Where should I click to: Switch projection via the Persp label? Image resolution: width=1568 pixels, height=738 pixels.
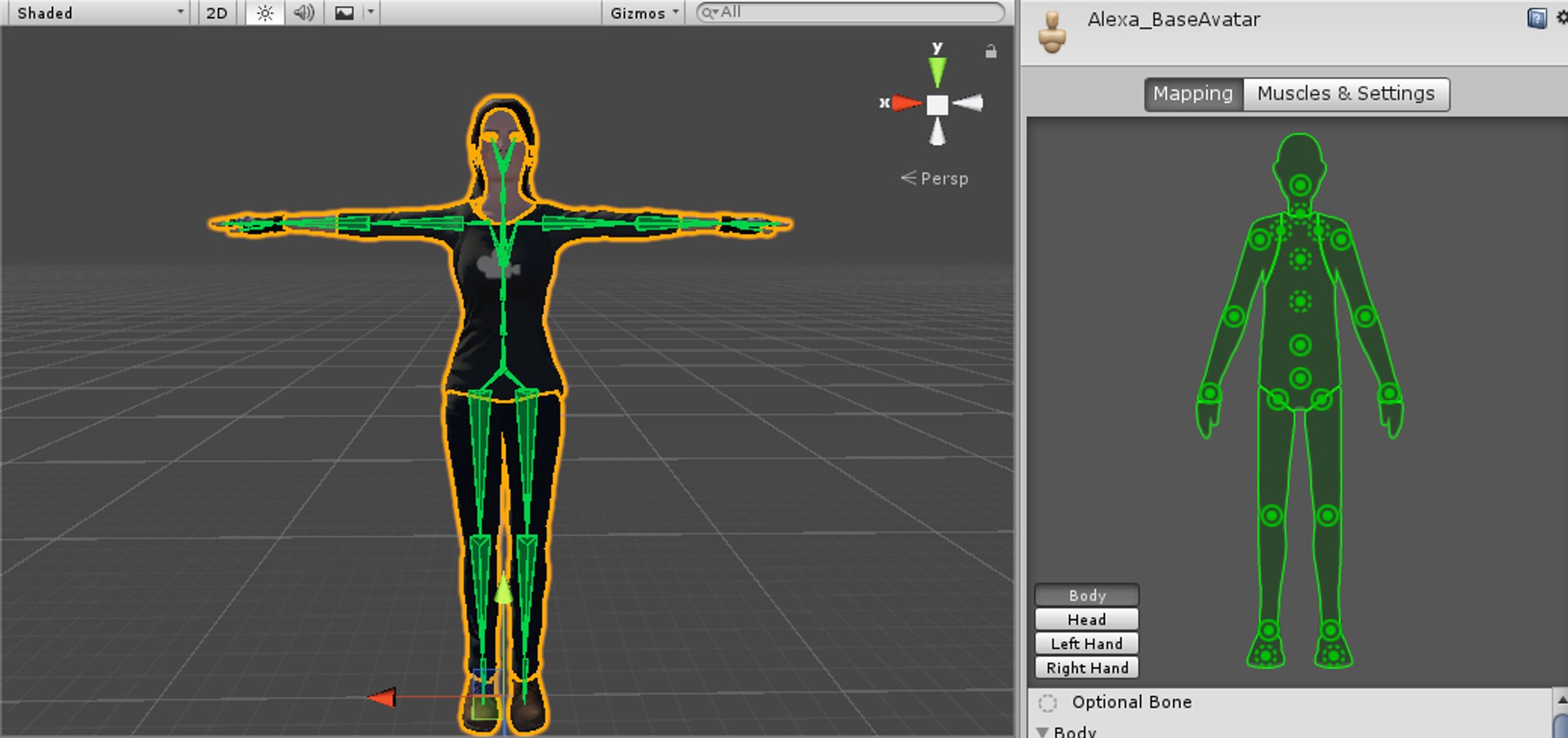[944, 179]
